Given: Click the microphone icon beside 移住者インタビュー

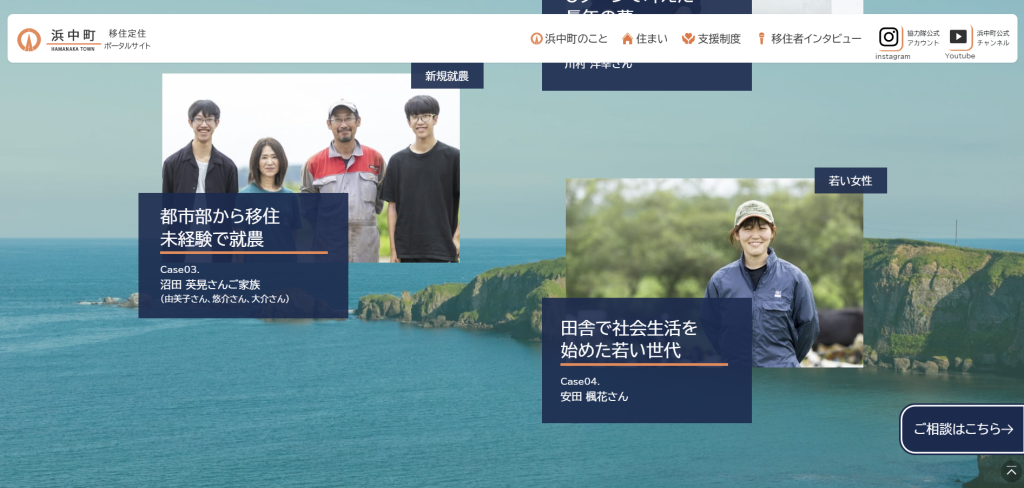Looking at the screenshot, I should [x=761, y=39].
